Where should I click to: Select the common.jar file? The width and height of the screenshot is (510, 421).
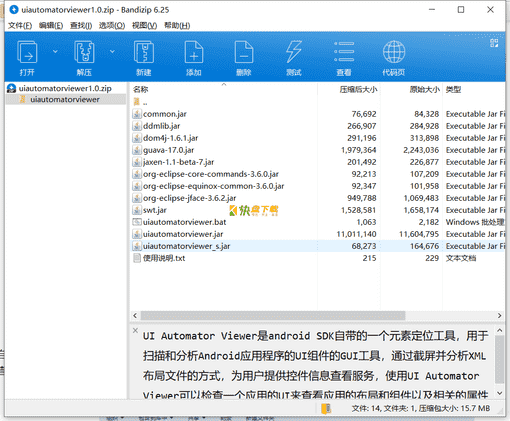tap(165, 114)
